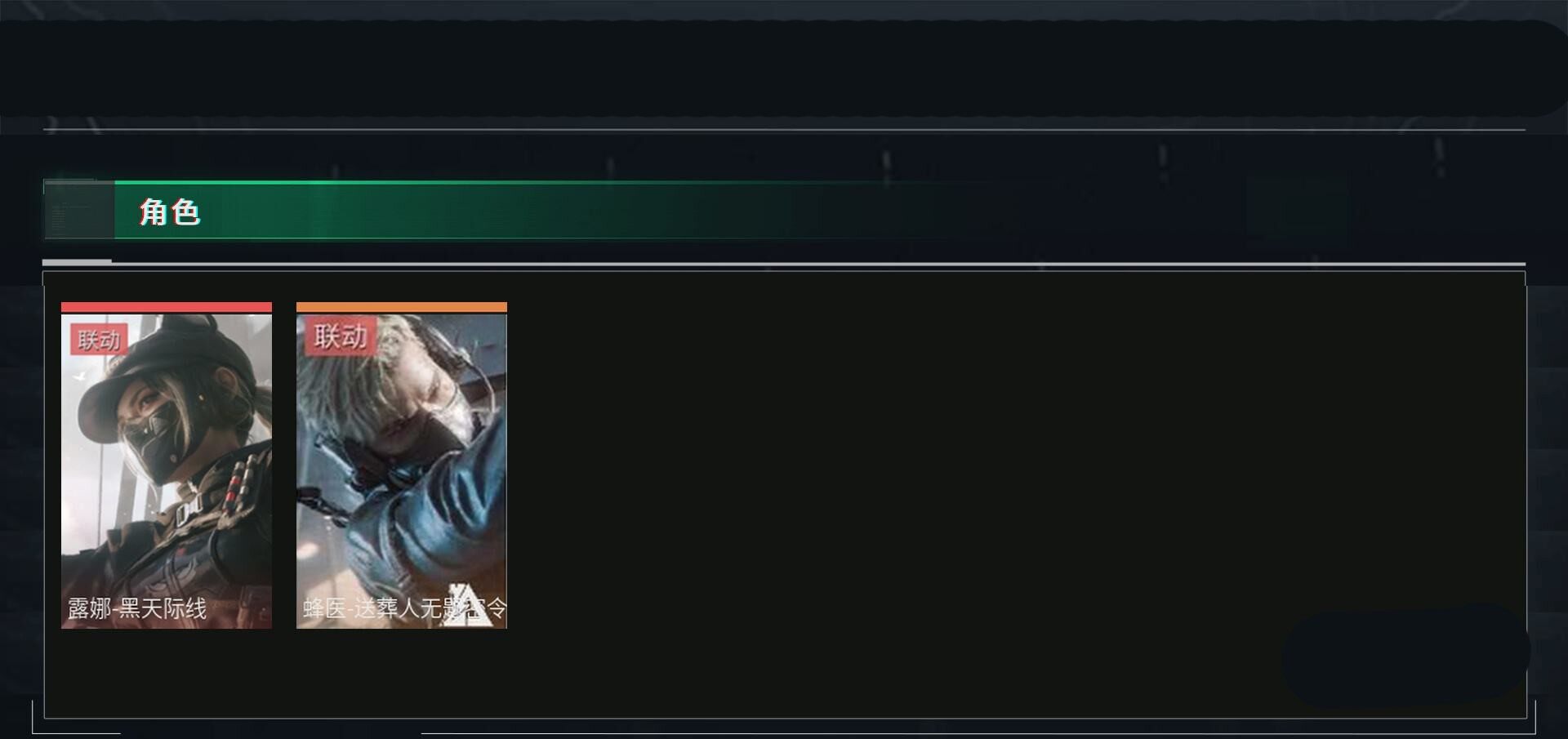The image size is (1568, 739).
Task: Click the 蜂医-送葬人无影密令 name label
Action: tap(404, 608)
